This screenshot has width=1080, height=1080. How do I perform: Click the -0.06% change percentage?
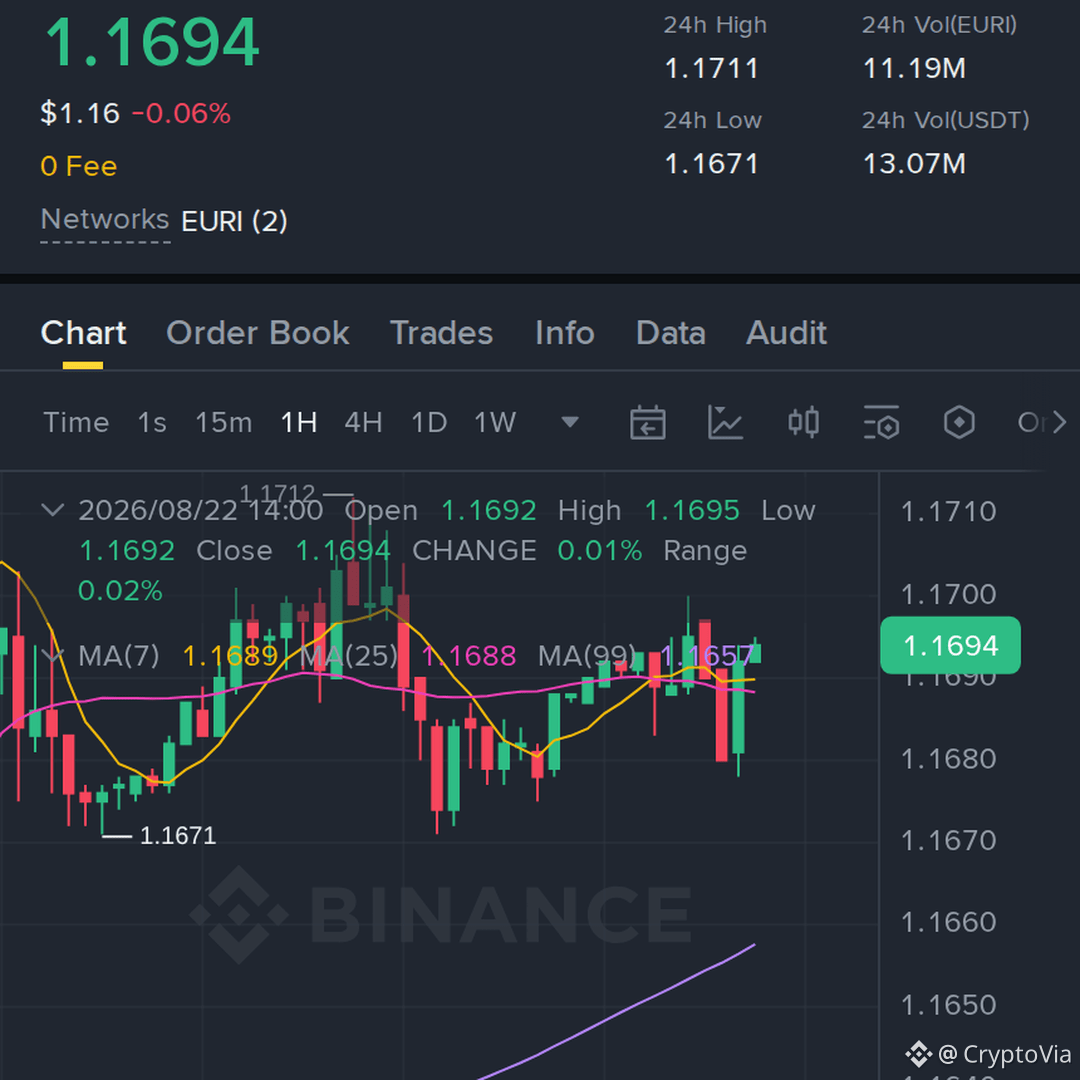pos(181,114)
